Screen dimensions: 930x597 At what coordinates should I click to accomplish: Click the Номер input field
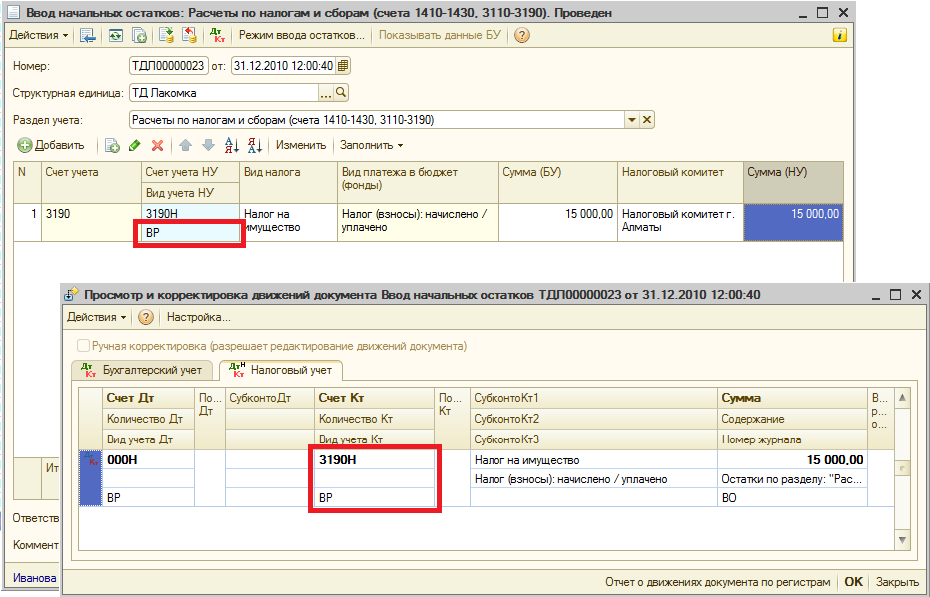click(x=168, y=66)
